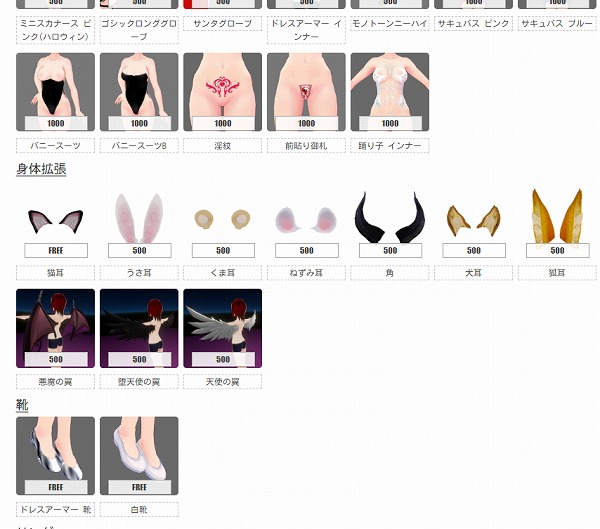Image resolution: width=600 pixels, height=529 pixels.
Task: Click the サンタグローブ name label
Action: coord(222,23)
